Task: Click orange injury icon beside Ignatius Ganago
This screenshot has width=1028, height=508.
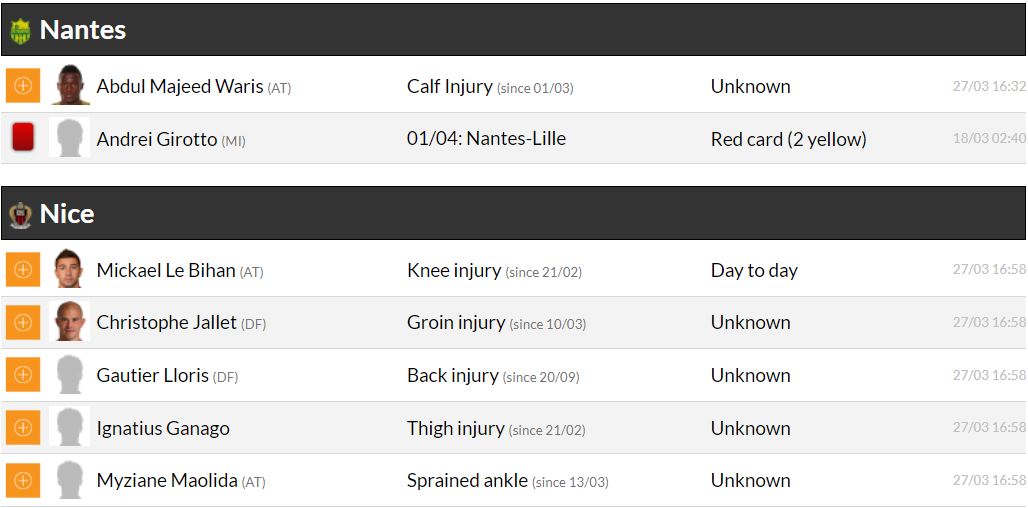Action: (23, 427)
